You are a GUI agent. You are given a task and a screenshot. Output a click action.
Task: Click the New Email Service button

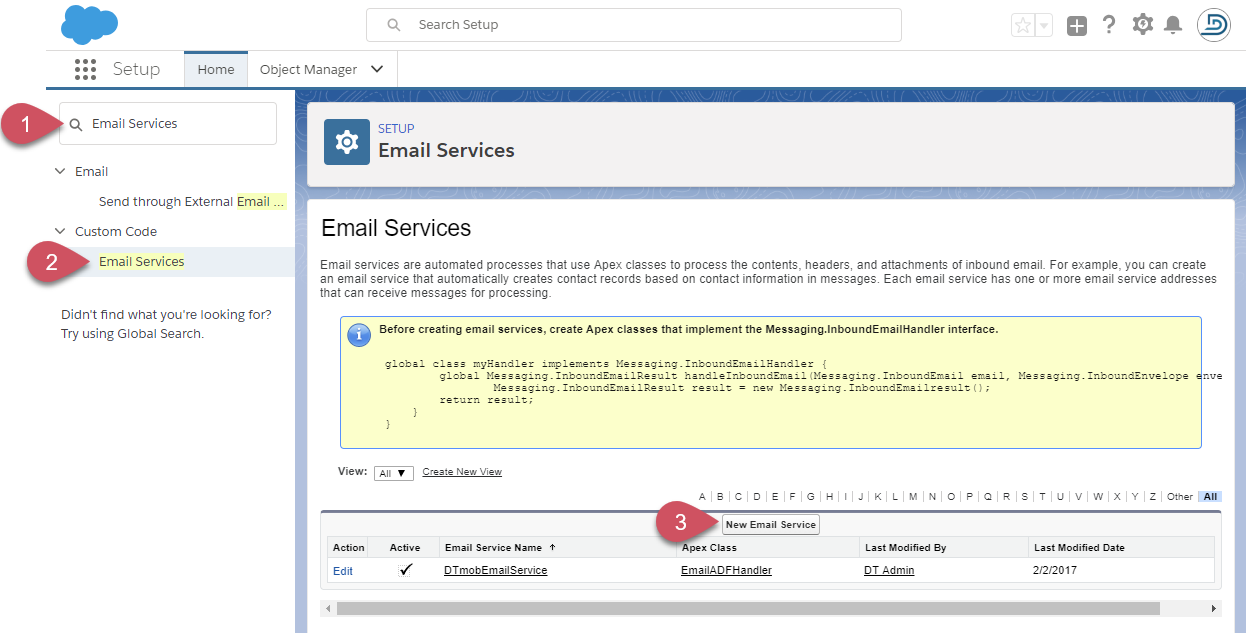pyautogui.click(x=770, y=523)
